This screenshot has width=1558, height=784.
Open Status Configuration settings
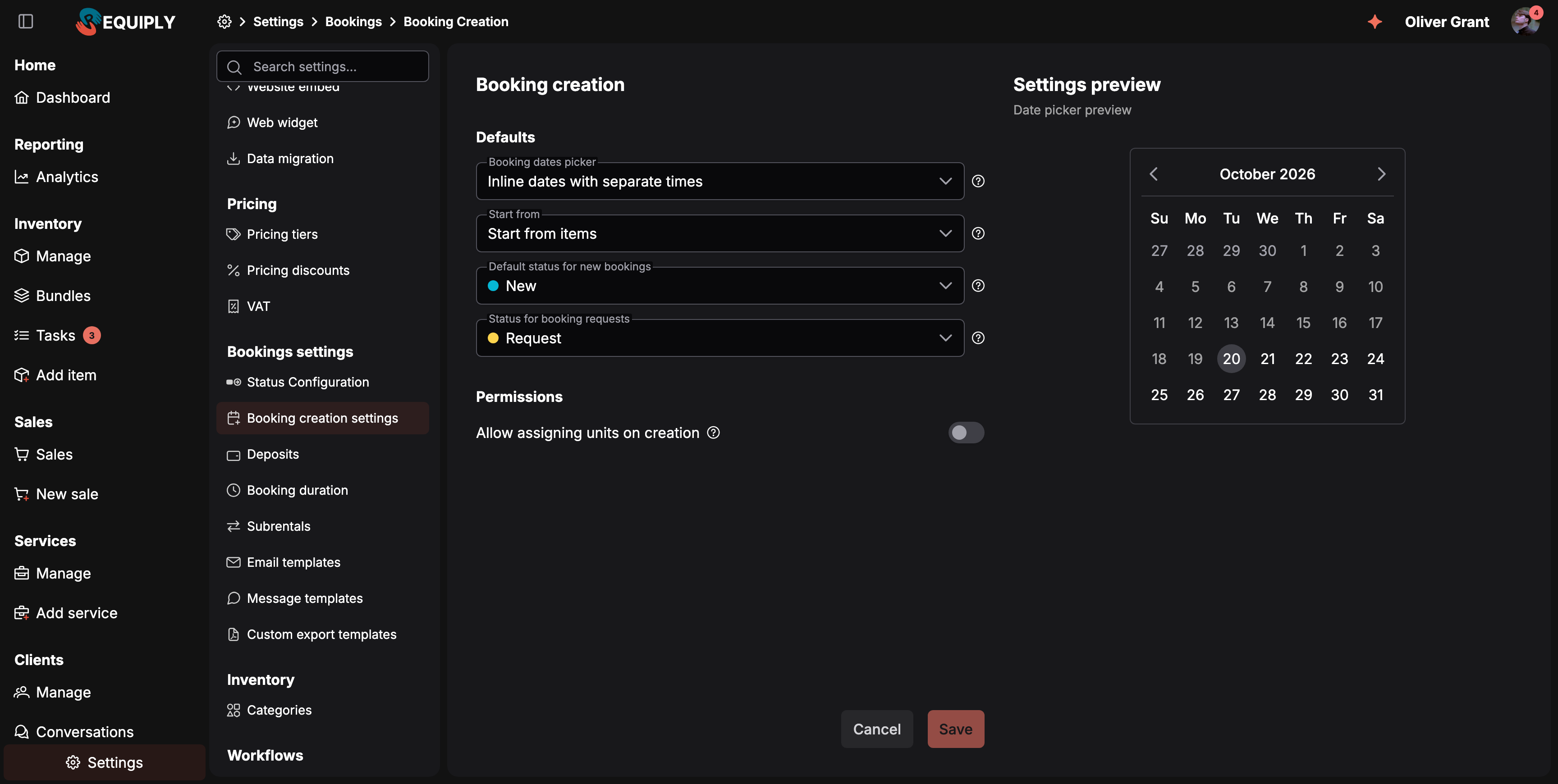click(323, 382)
